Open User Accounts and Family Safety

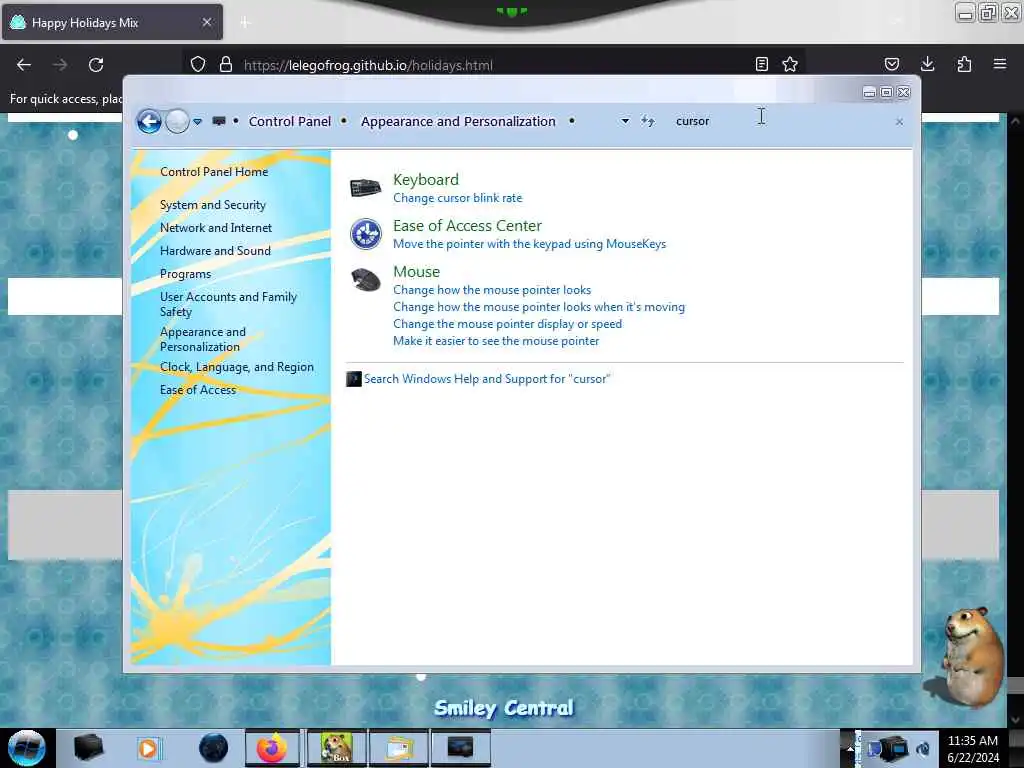228,304
